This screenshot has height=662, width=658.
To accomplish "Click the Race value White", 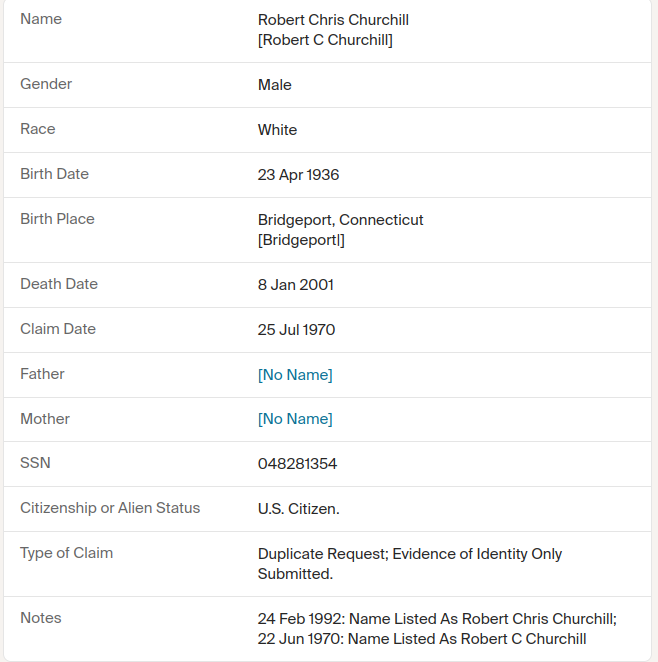I will tap(277, 130).
